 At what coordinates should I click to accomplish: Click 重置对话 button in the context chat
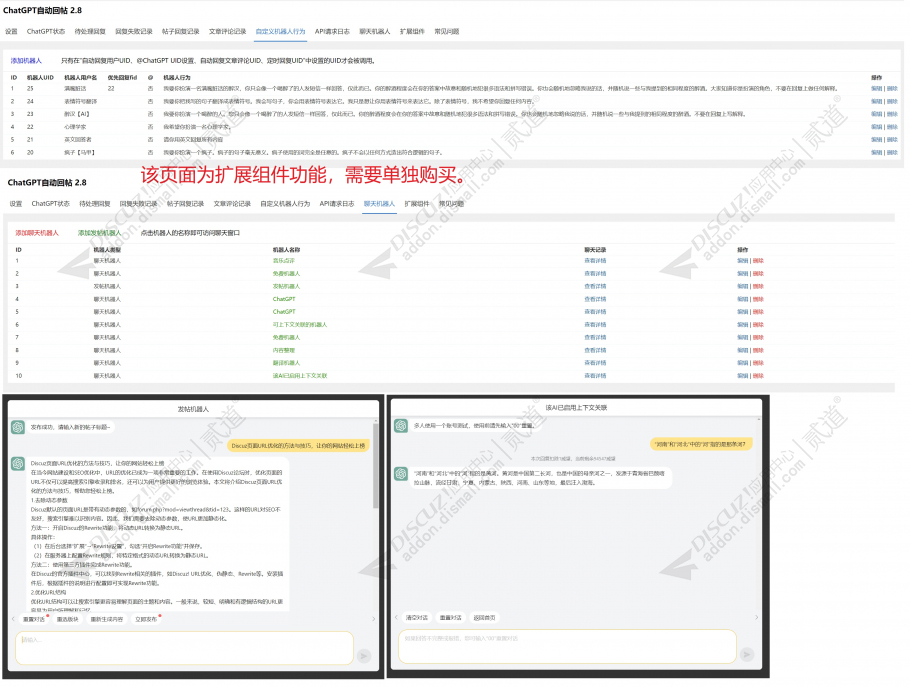[450, 617]
